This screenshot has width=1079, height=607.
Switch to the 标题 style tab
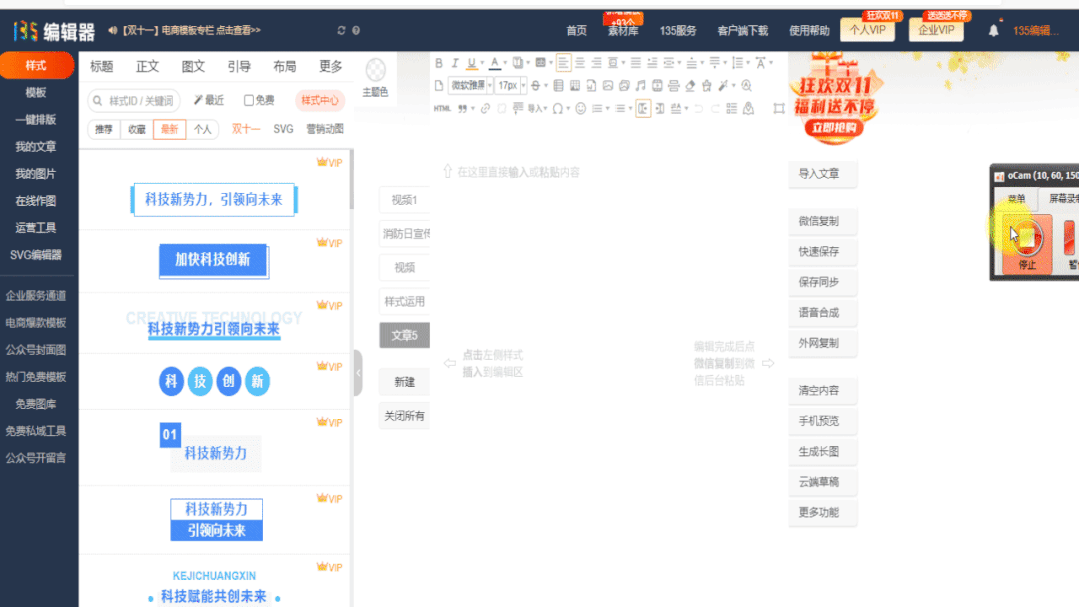[101, 66]
